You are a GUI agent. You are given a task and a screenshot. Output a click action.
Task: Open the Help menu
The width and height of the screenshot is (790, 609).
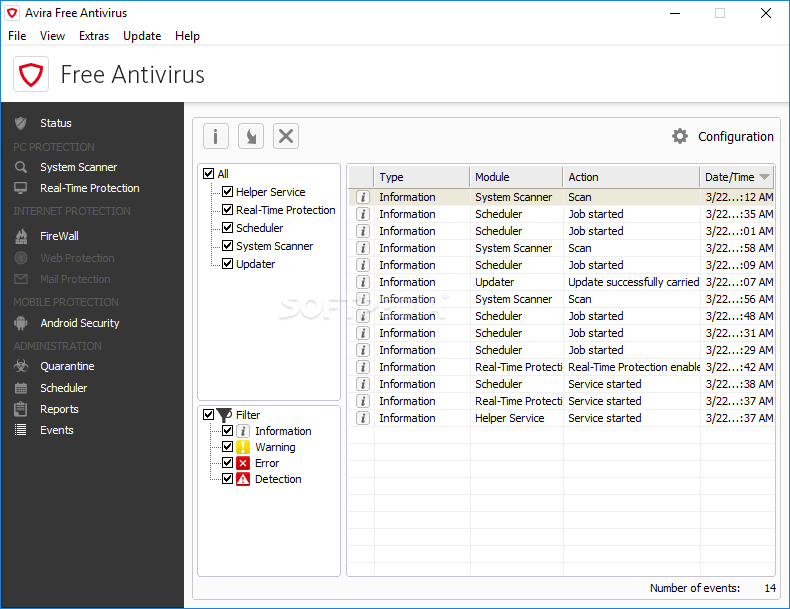pyautogui.click(x=187, y=36)
